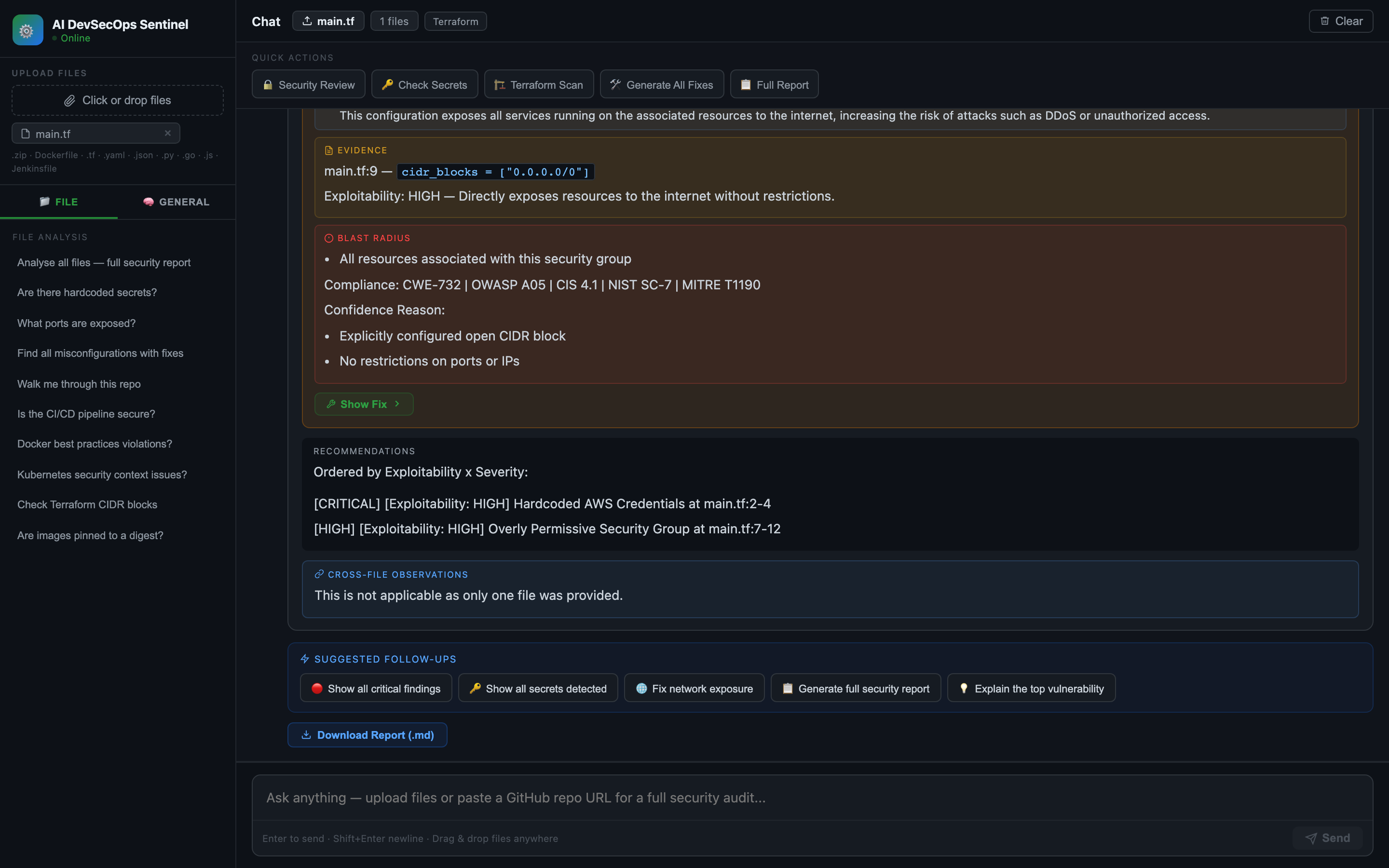Click the brain icon on GENERAL tab
Screen dimensions: 1389x868
148,202
